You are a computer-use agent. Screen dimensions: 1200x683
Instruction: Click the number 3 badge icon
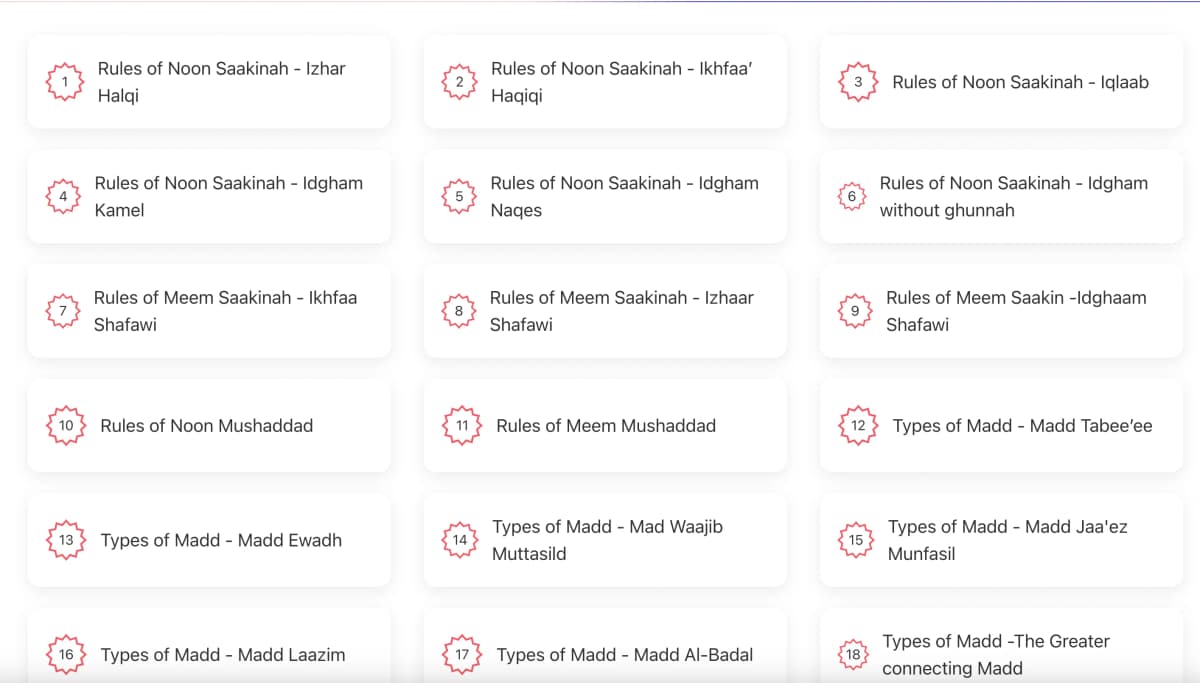click(858, 82)
